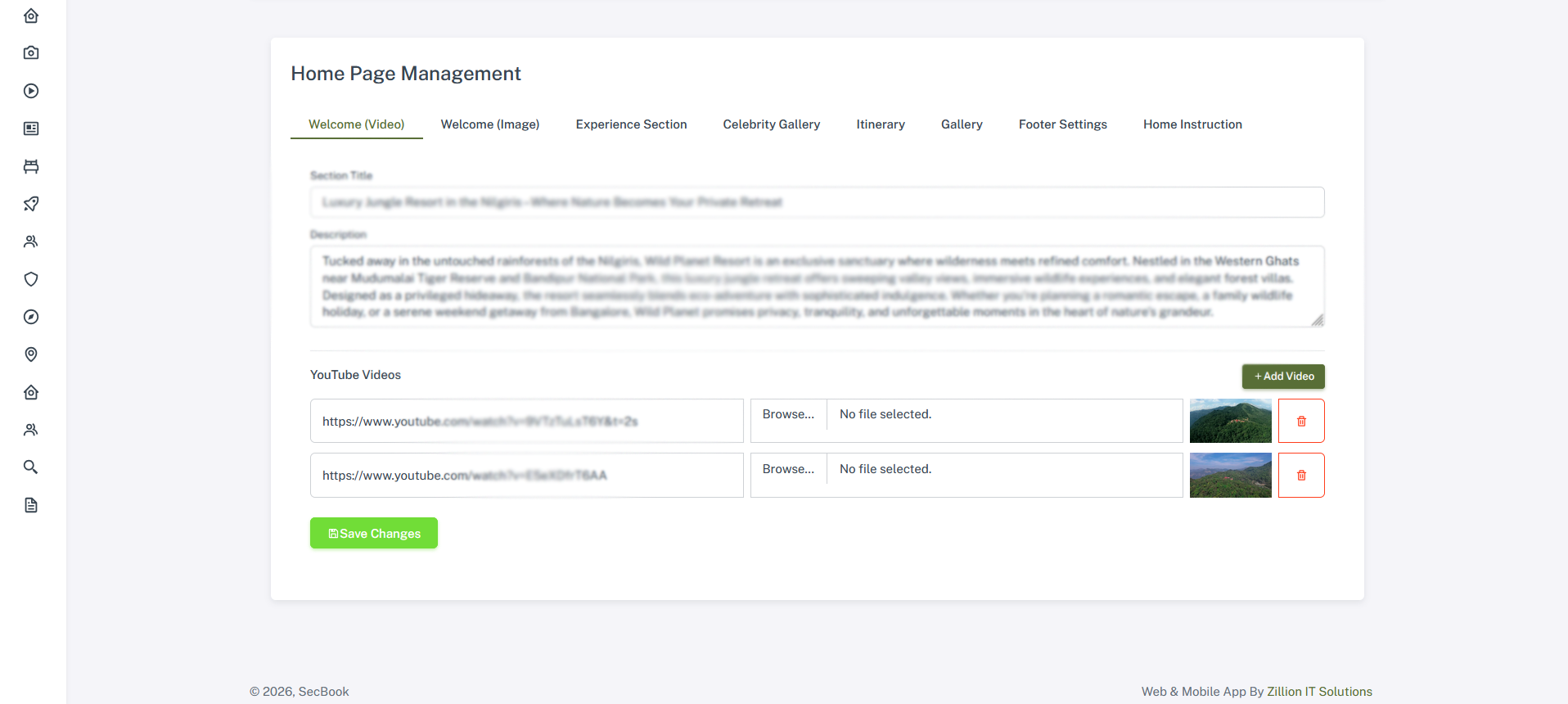Image resolution: width=1568 pixels, height=704 pixels.
Task: Open the compass icon in the sidebar
Action: 31,317
